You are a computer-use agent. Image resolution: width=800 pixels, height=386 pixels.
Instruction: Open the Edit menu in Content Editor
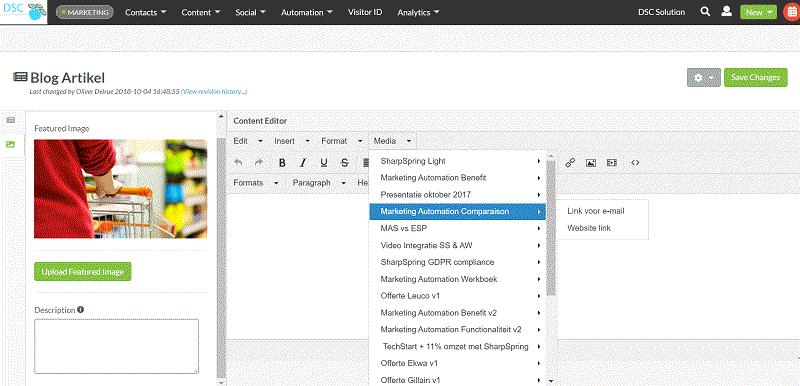click(247, 141)
